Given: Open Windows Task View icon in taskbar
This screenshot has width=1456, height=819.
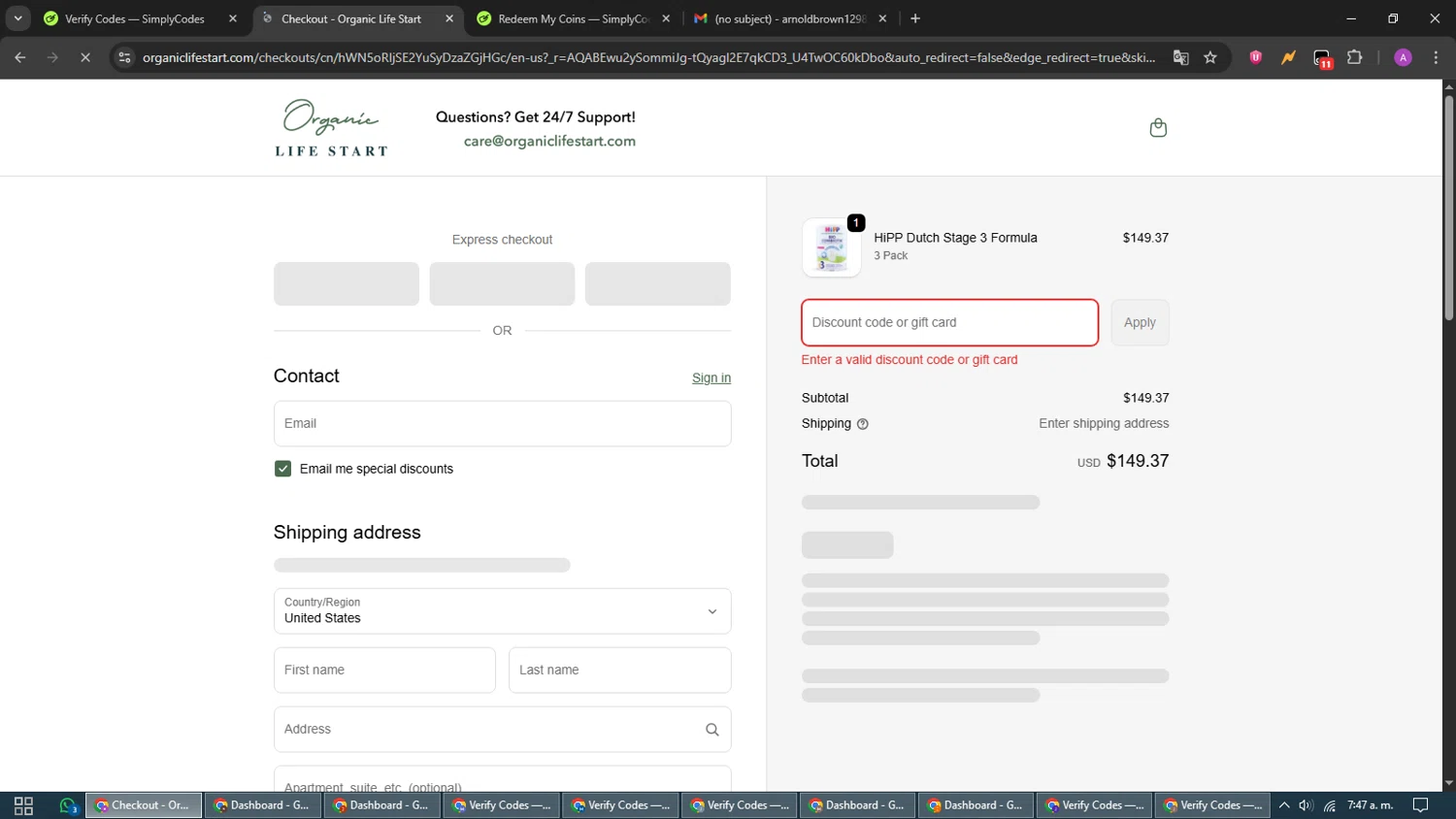Looking at the screenshot, I should (23, 805).
